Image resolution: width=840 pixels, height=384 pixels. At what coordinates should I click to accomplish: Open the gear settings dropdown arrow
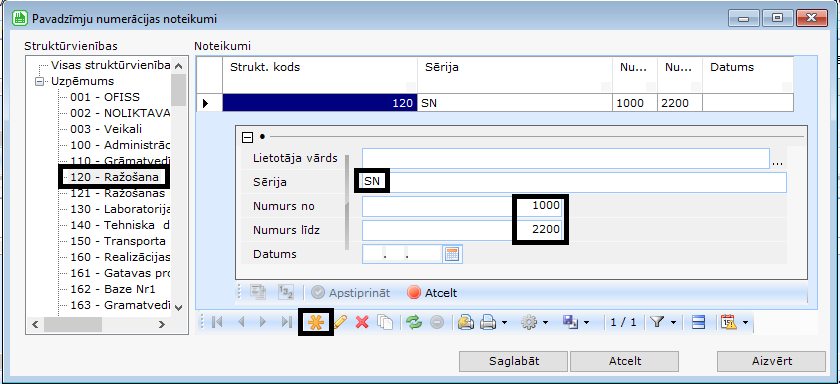point(545,322)
